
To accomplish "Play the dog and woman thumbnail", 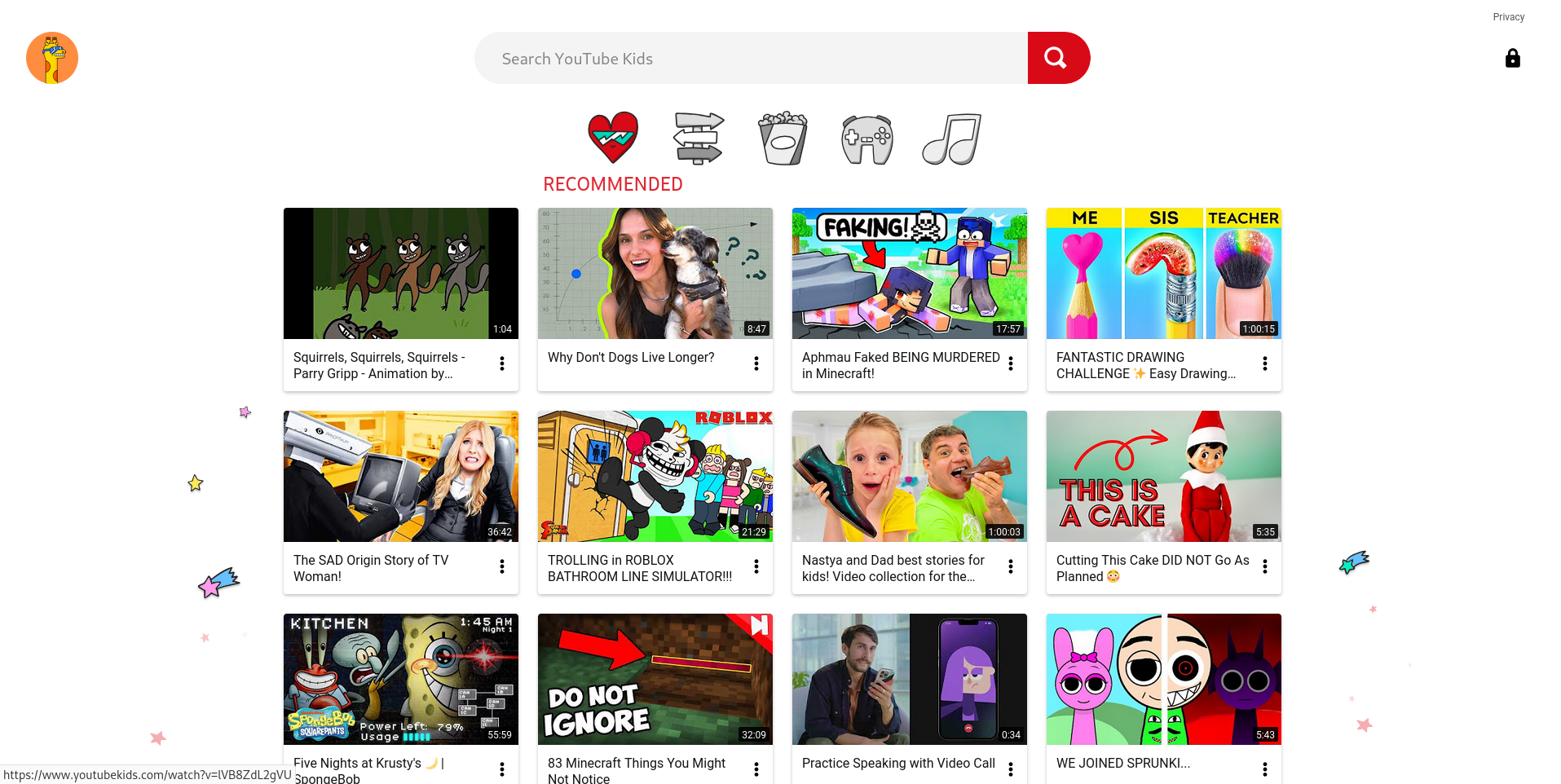I will point(655,273).
